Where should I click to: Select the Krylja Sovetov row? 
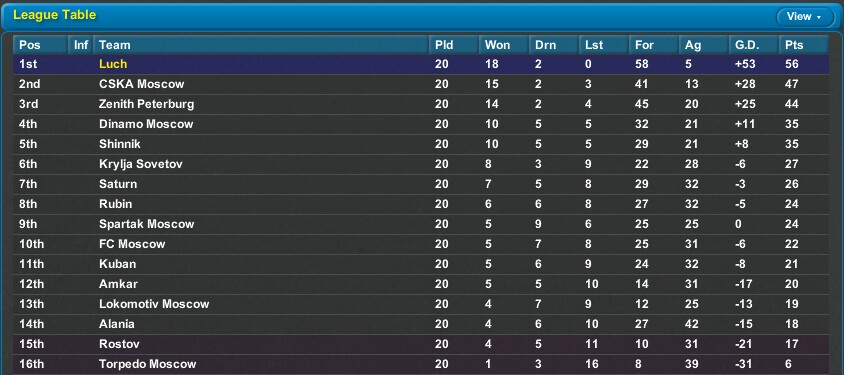[x=421, y=164]
